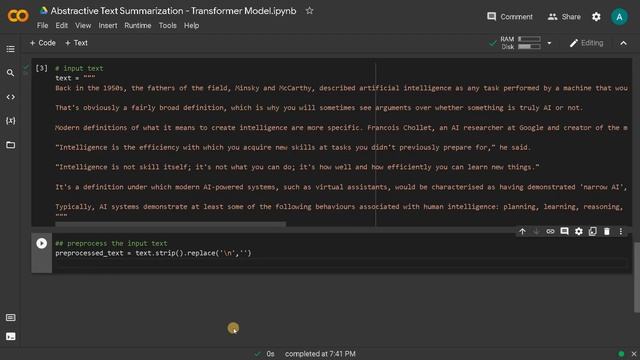Add a comment on cell
The width and height of the screenshot is (640, 360).
[564, 231]
